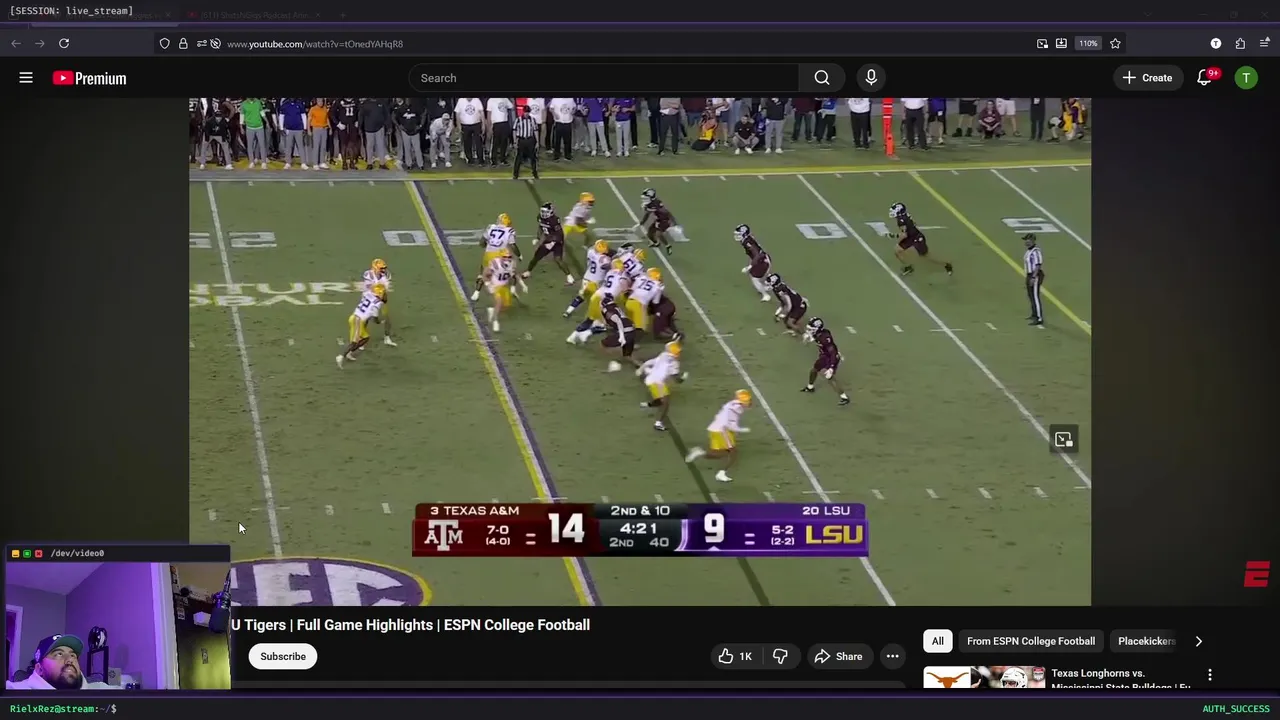Open the tracking protection shield icon
Screen dimensions: 1280x720
[164, 44]
